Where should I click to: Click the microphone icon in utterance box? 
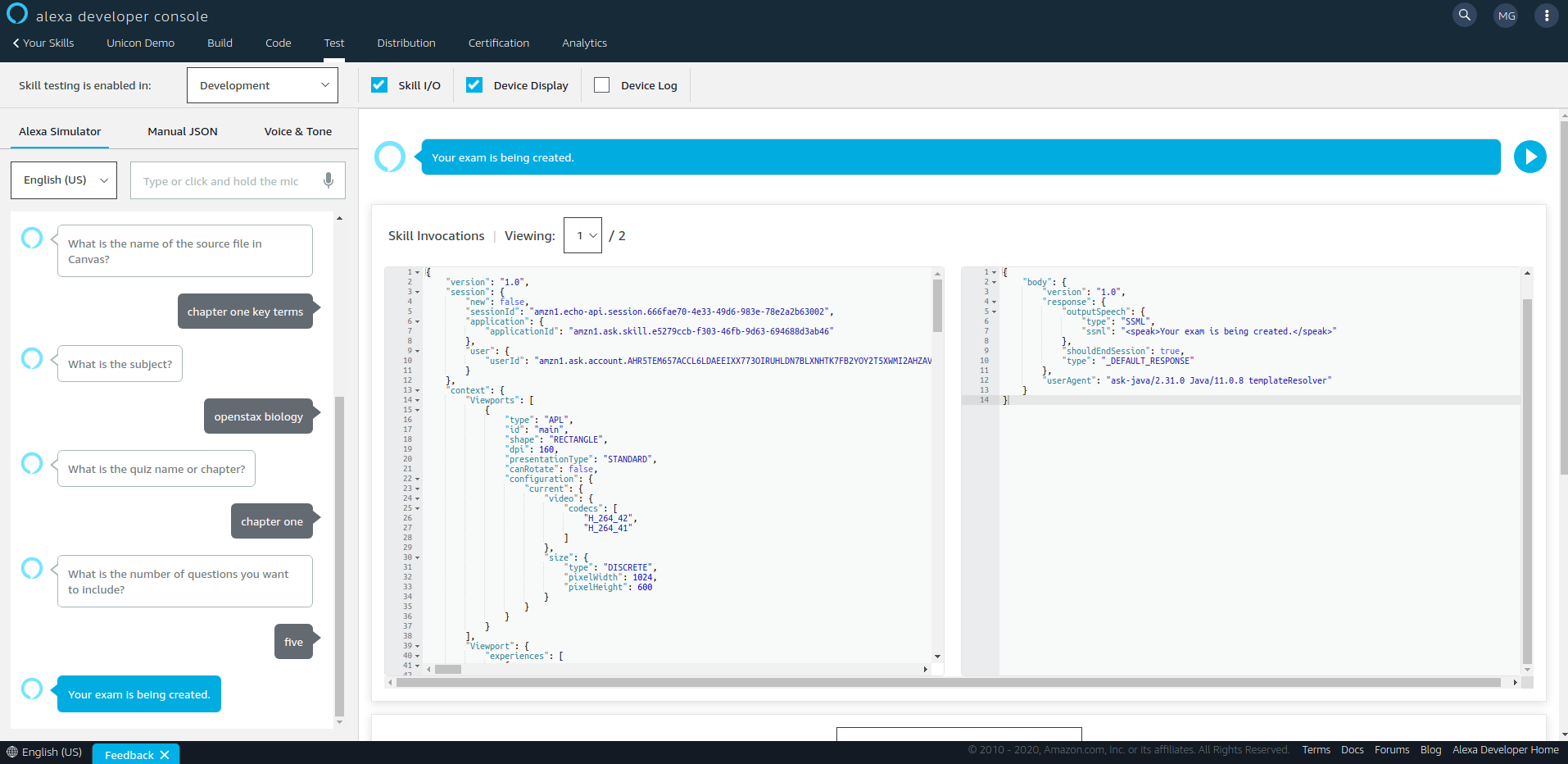tap(329, 180)
